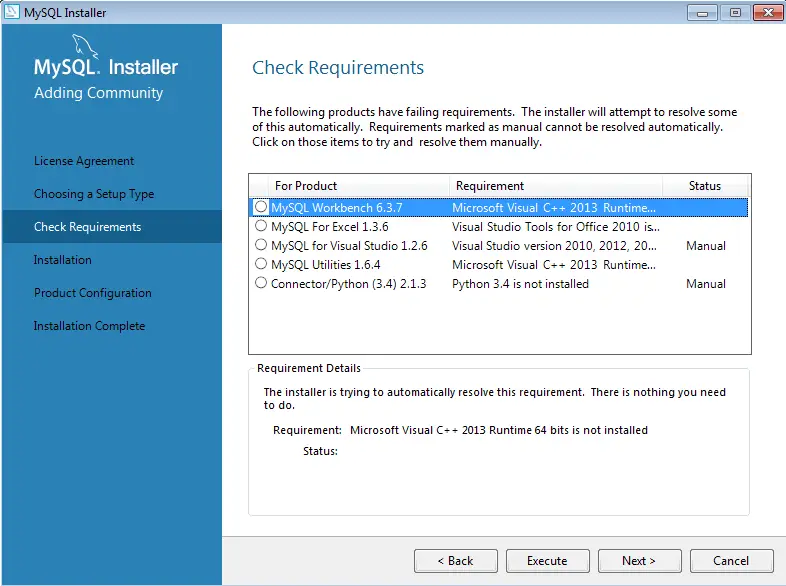The image size is (786, 586).
Task: Go to the Choosing a Setup Type step
Action: [x=94, y=194]
